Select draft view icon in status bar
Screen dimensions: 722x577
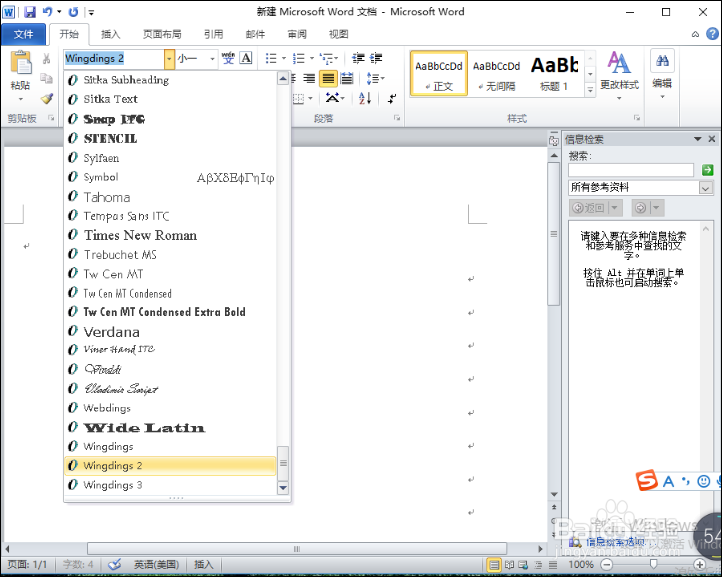[553, 565]
